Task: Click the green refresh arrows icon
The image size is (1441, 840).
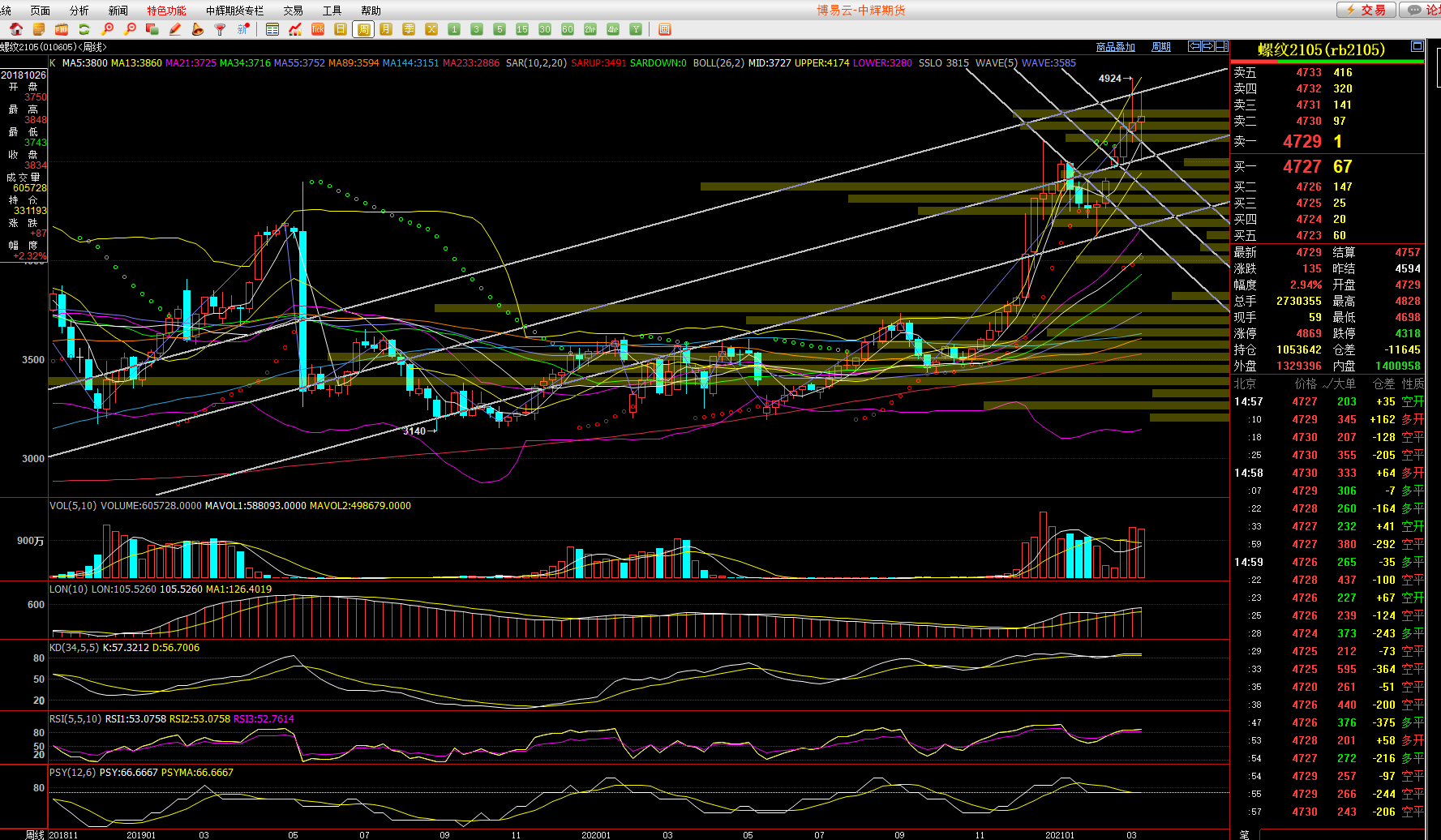Action: click(x=84, y=29)
